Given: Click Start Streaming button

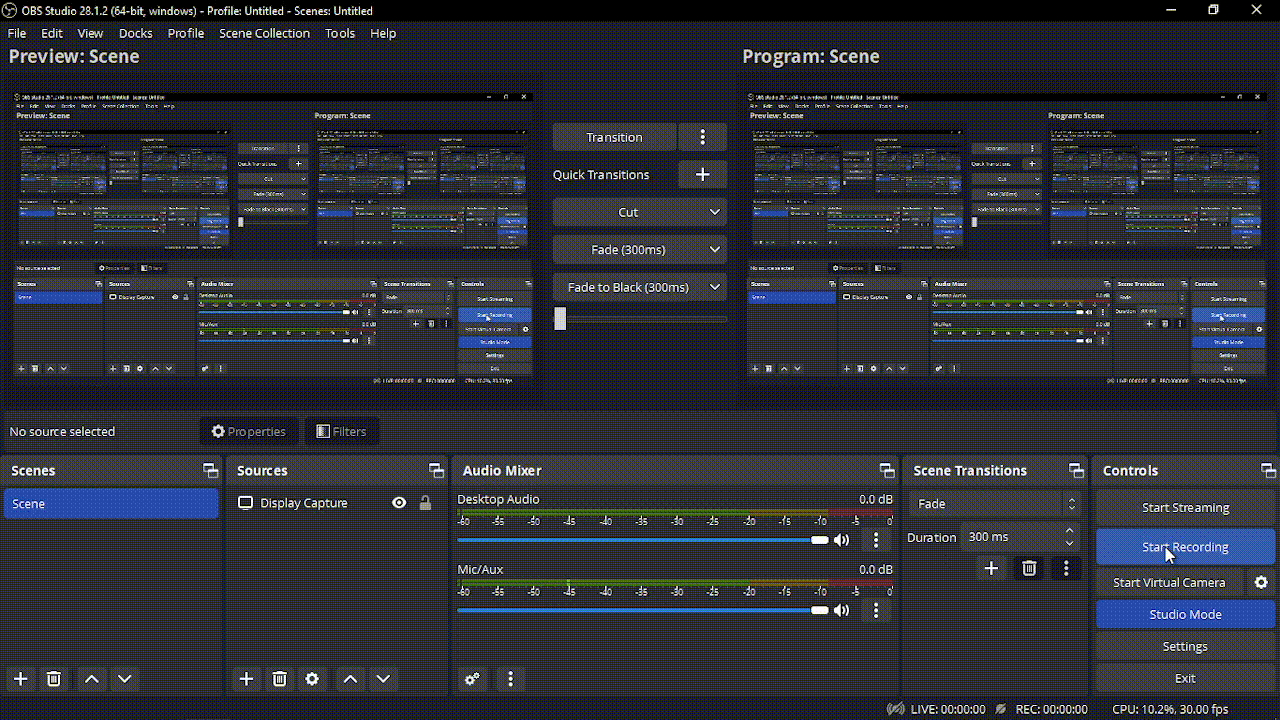Looking at the screenshot, I should tap(1185, 507).
